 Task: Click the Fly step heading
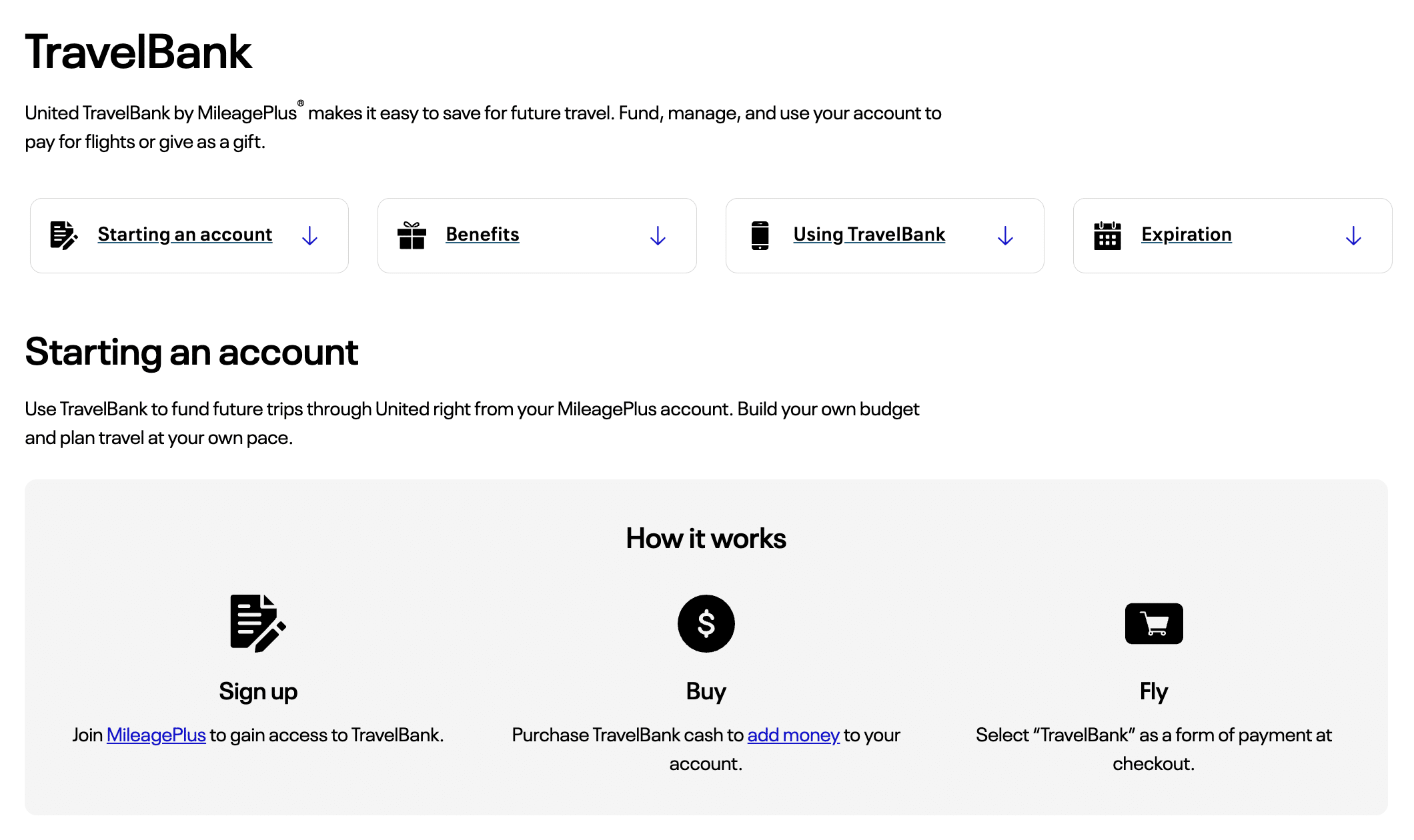coord(1153,691)
